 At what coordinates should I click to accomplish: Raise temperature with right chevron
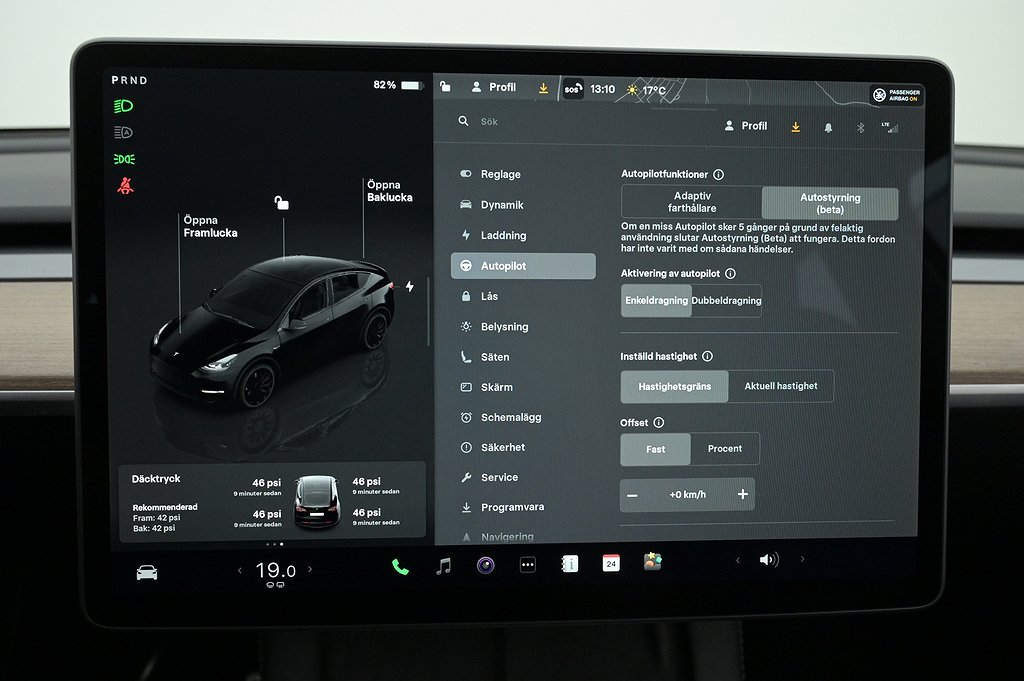(x=310, y=570)
